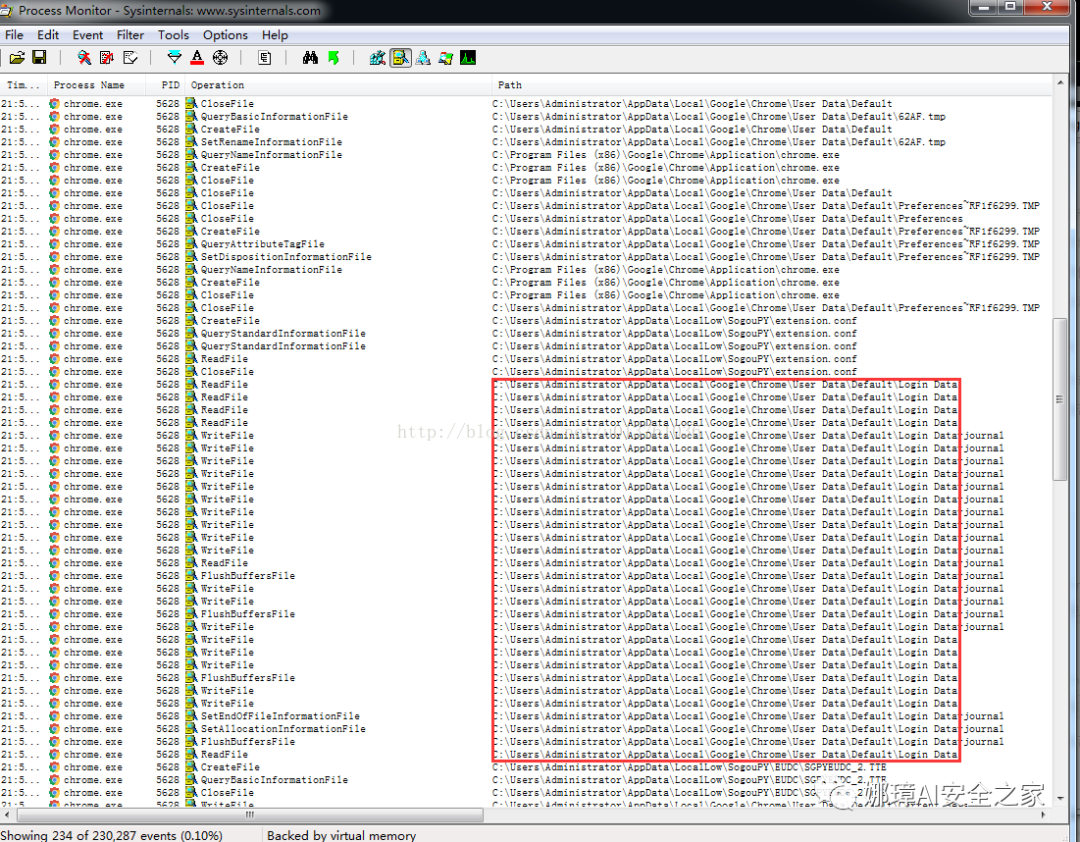This screenshot has height=842, width=1080.
Task: Open Find with the binoculars icon
Action: click(x=310, y=58)
